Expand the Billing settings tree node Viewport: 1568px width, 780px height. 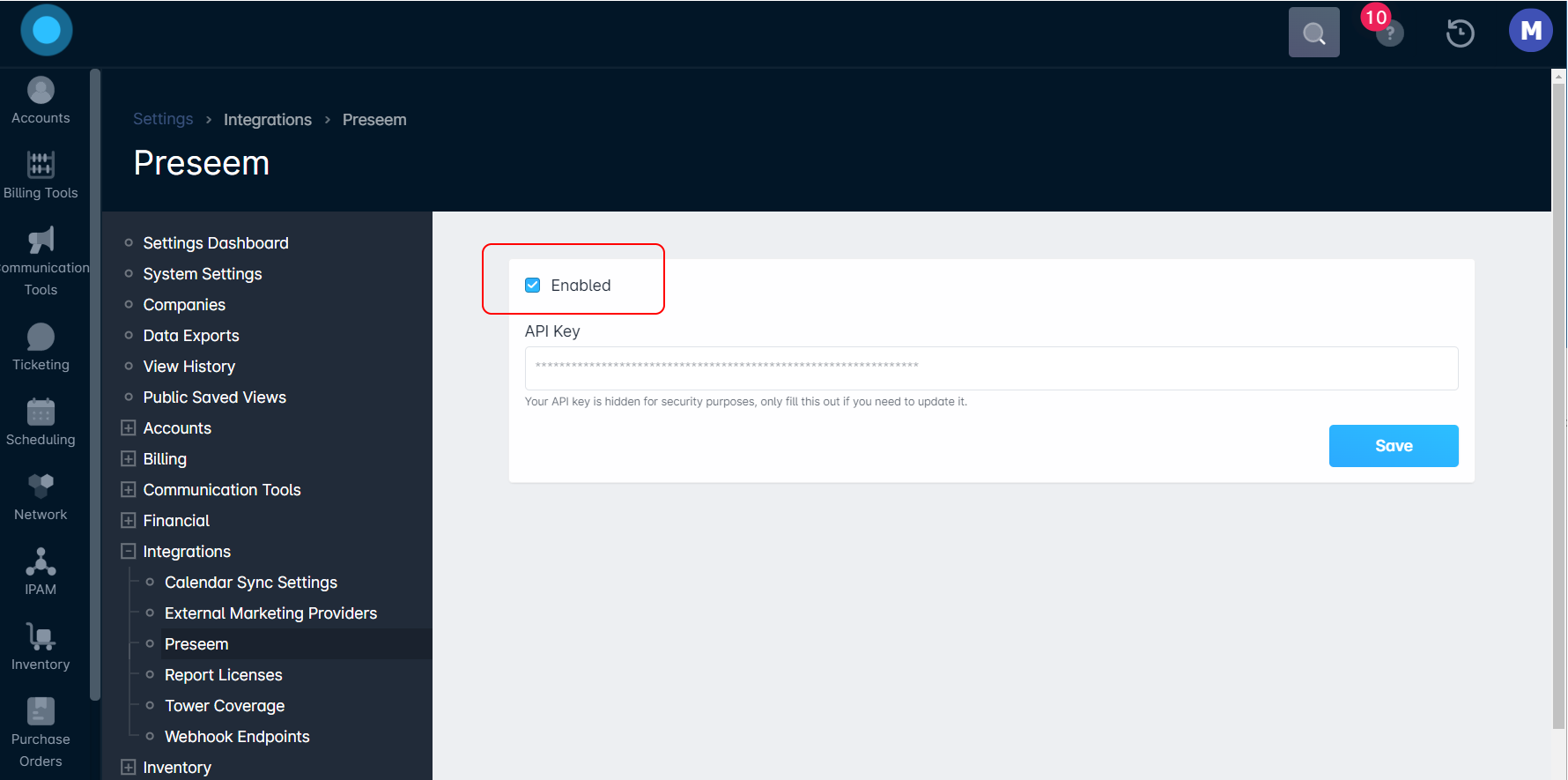click(x=128, y=458)
